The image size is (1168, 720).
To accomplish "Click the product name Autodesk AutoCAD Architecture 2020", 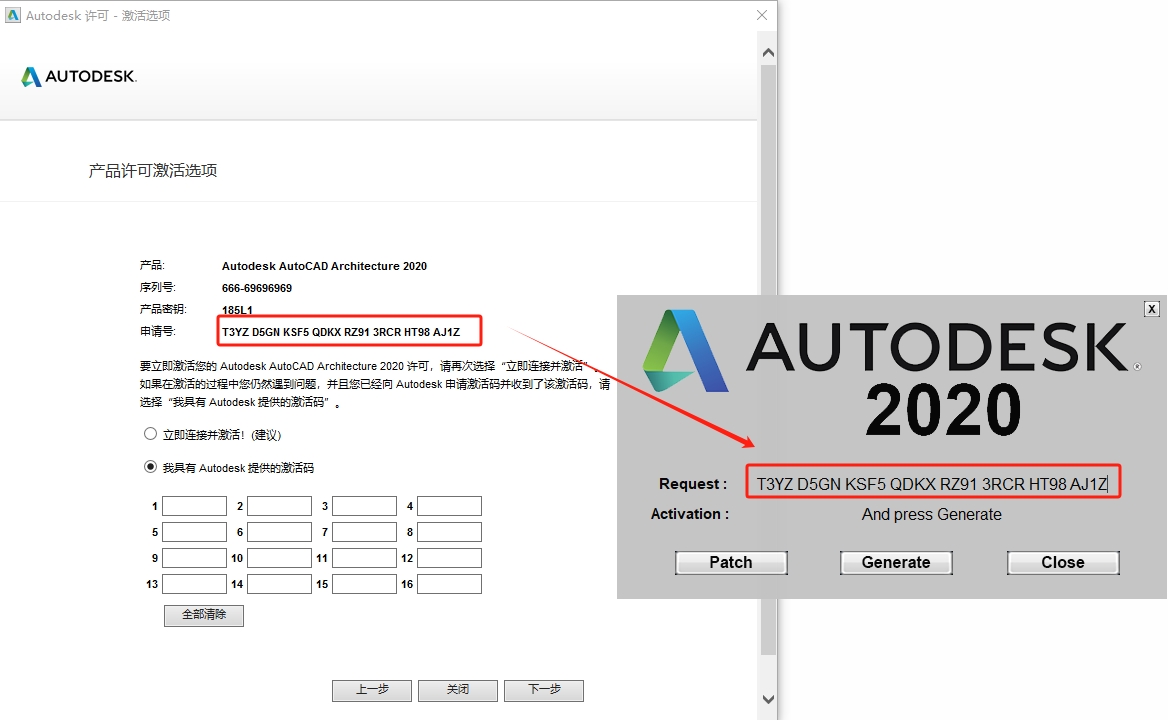I will point(324,266).
